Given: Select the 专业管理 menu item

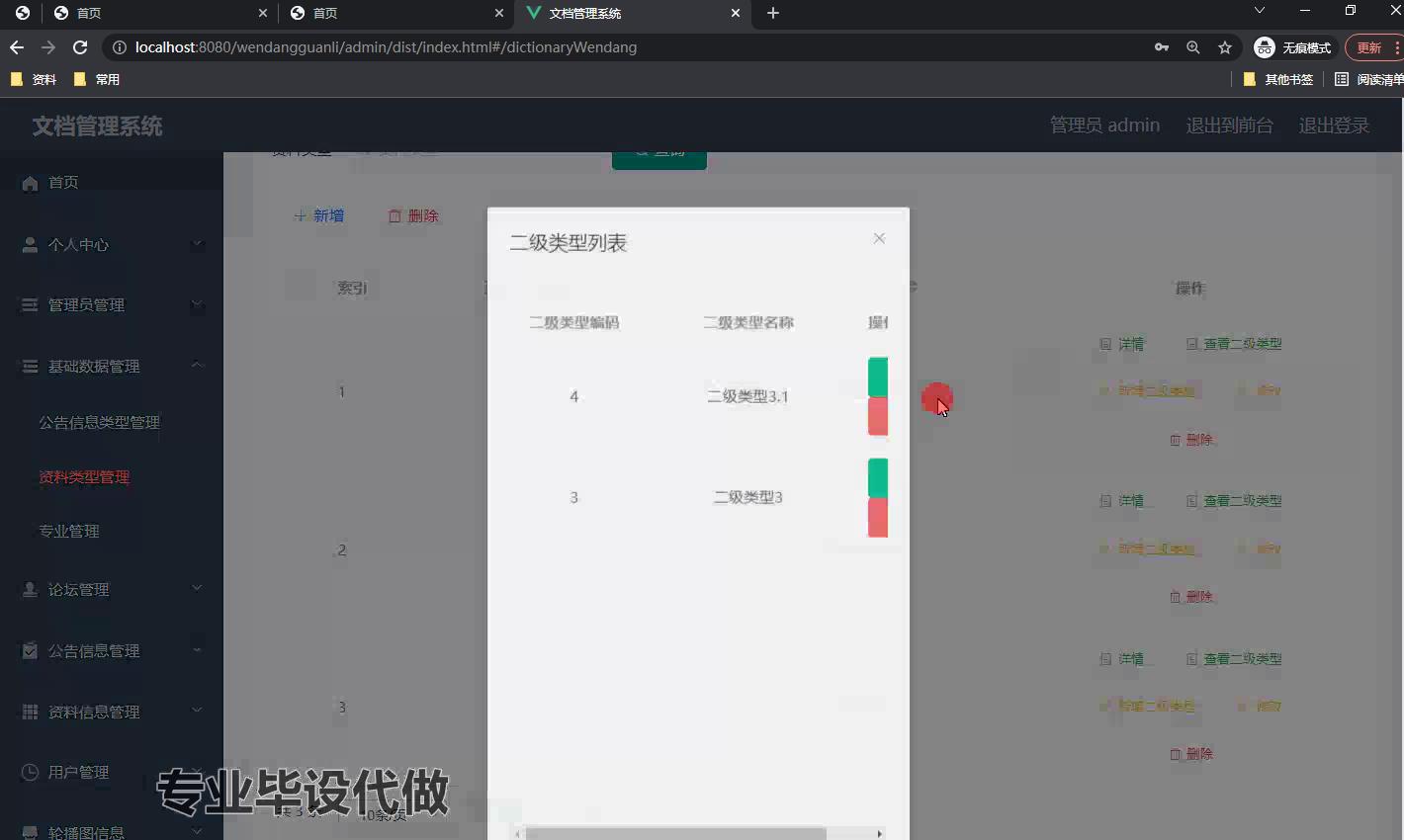Looking at the screenshot, I should [x=69, y=531].
